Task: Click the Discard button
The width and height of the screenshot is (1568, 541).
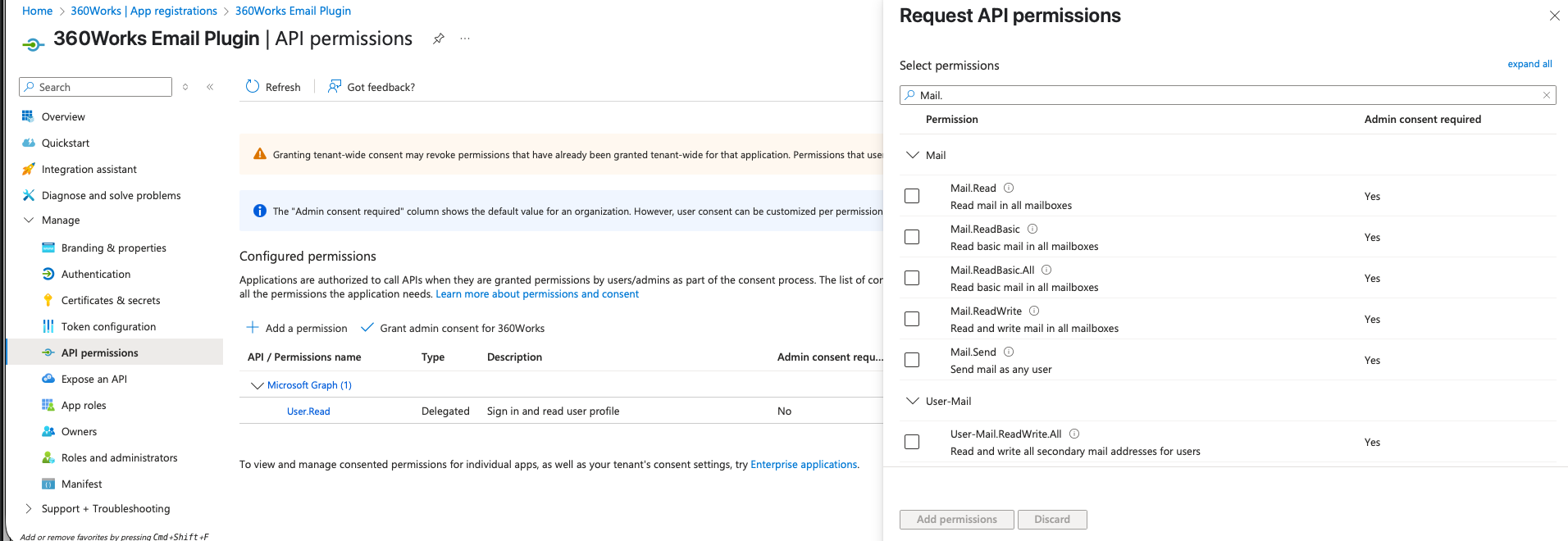Action: 1052,520
